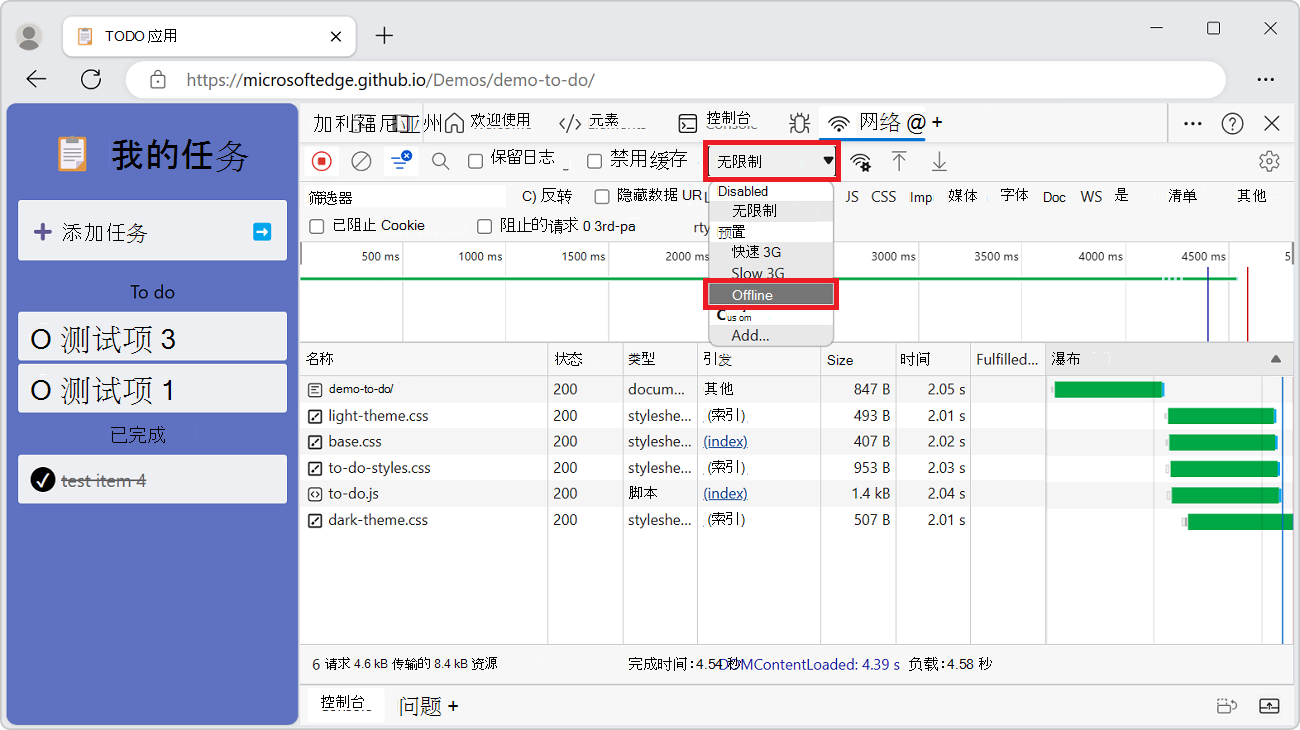Open the 无限制 throttling dropdown
Viewport: 1300px width, 730px height.
[773, 161]
